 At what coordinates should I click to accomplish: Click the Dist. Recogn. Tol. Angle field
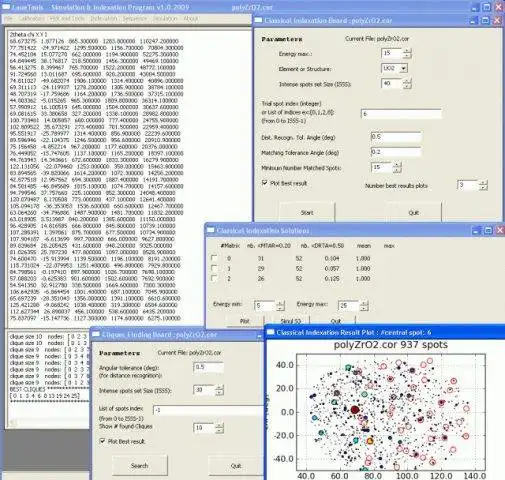coord(396,137)
